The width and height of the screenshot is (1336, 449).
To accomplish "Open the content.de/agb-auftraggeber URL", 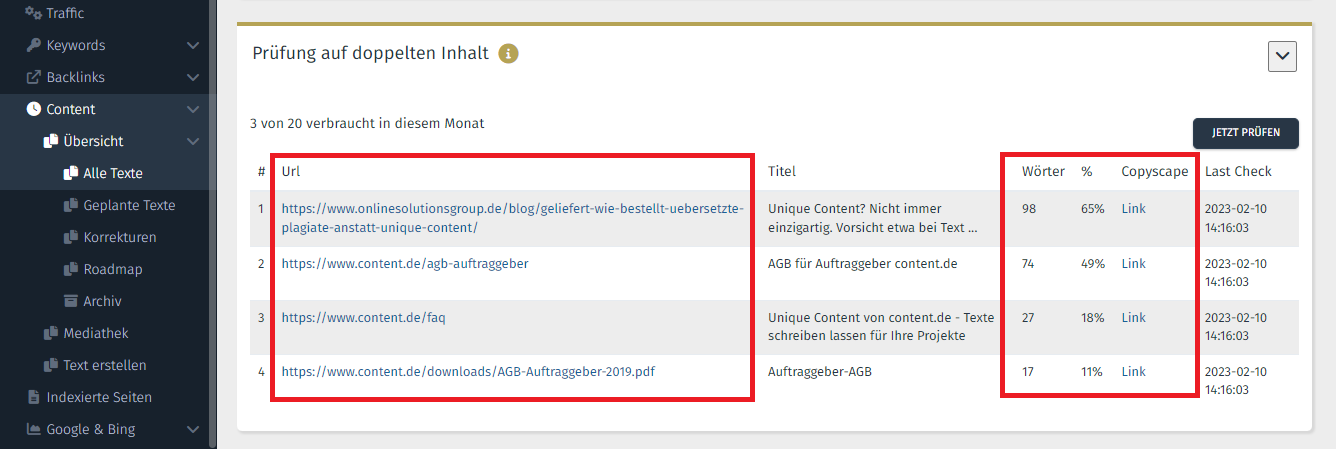I will click(405, 263).
